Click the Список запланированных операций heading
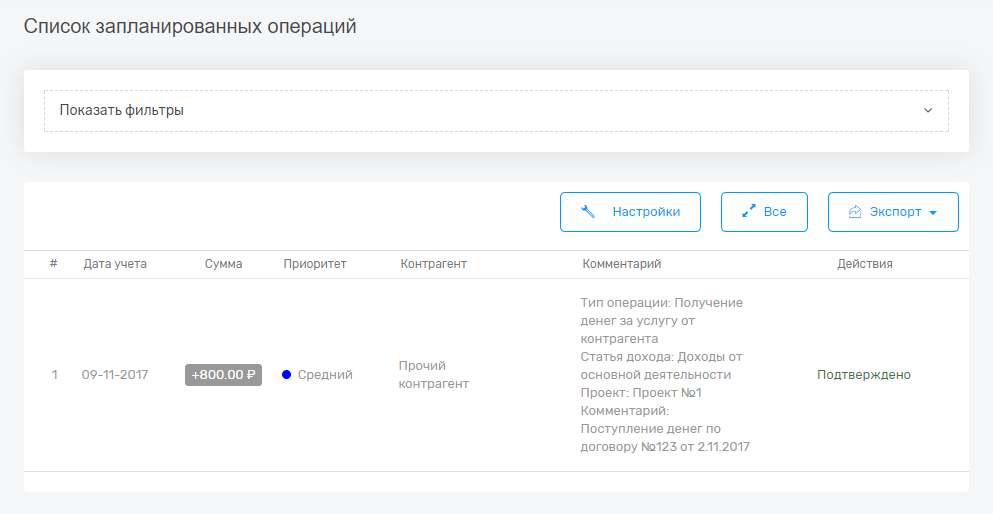The height and width of the screenshot is (514, 993). pyautogui.click(x=190, y=27)
